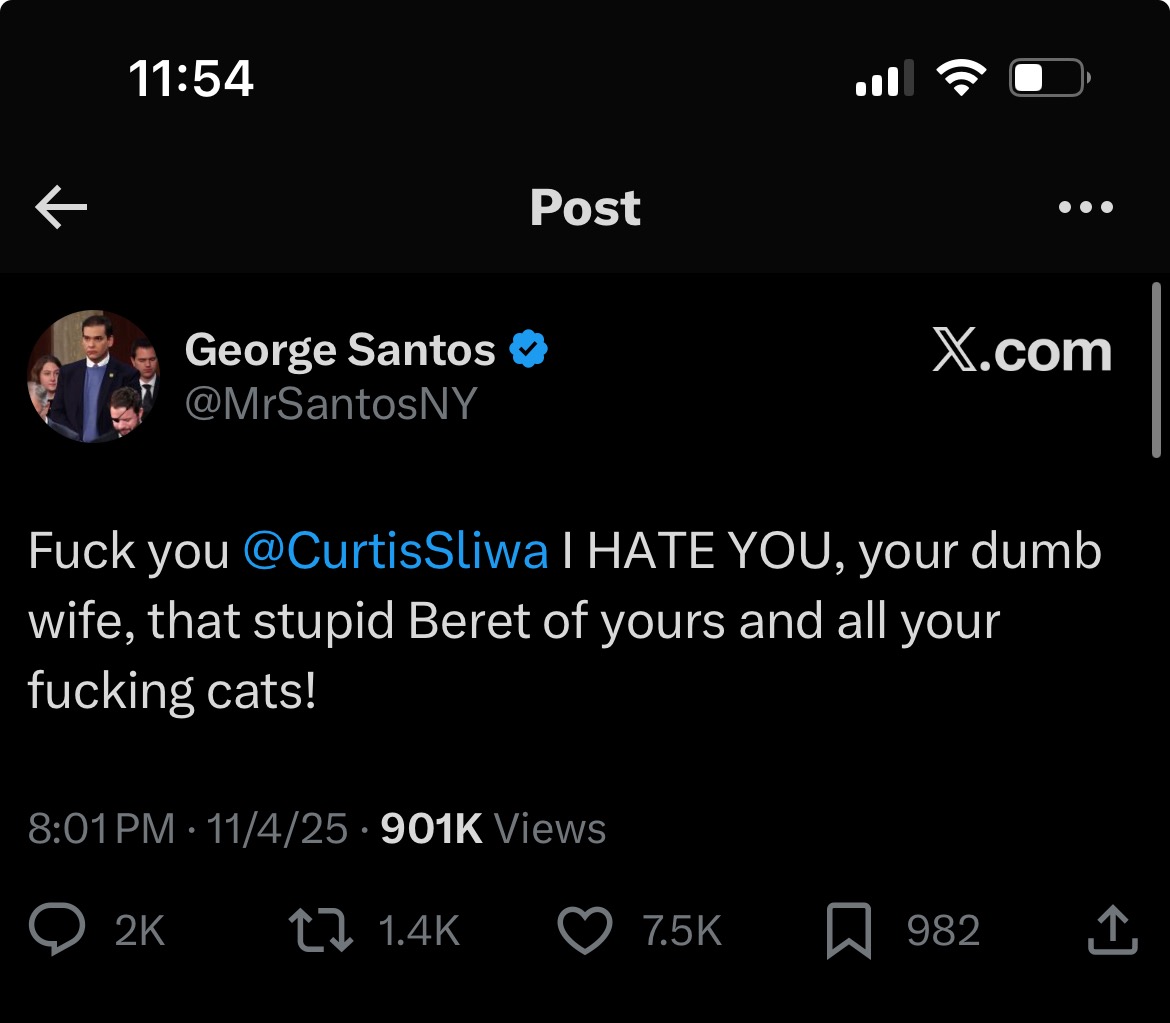Tap the 901K Views count
The height and width of the screenshot is (1023, 1170).
[x=494, y=829]
